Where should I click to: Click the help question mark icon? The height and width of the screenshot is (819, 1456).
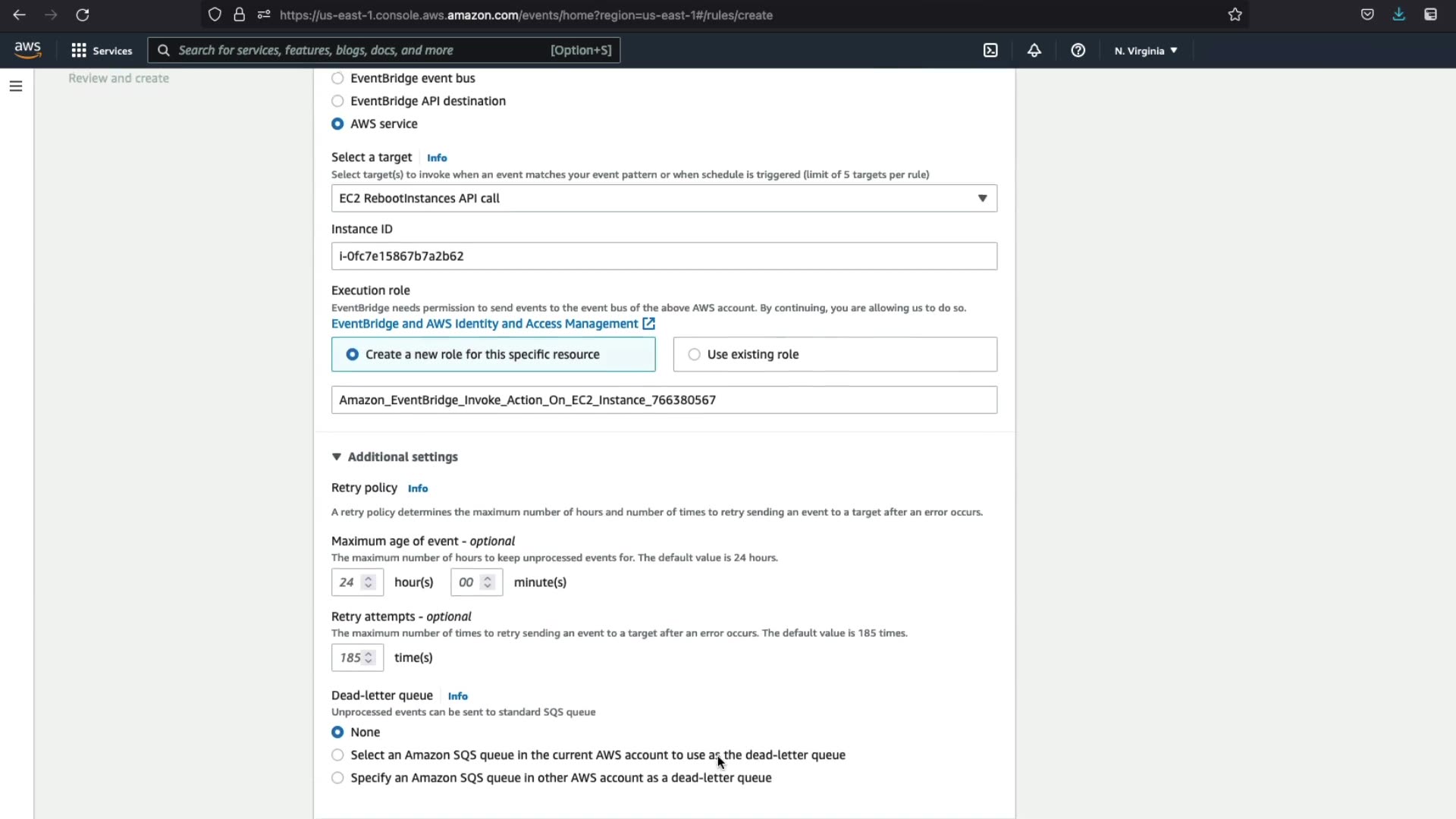[1078, 50]
